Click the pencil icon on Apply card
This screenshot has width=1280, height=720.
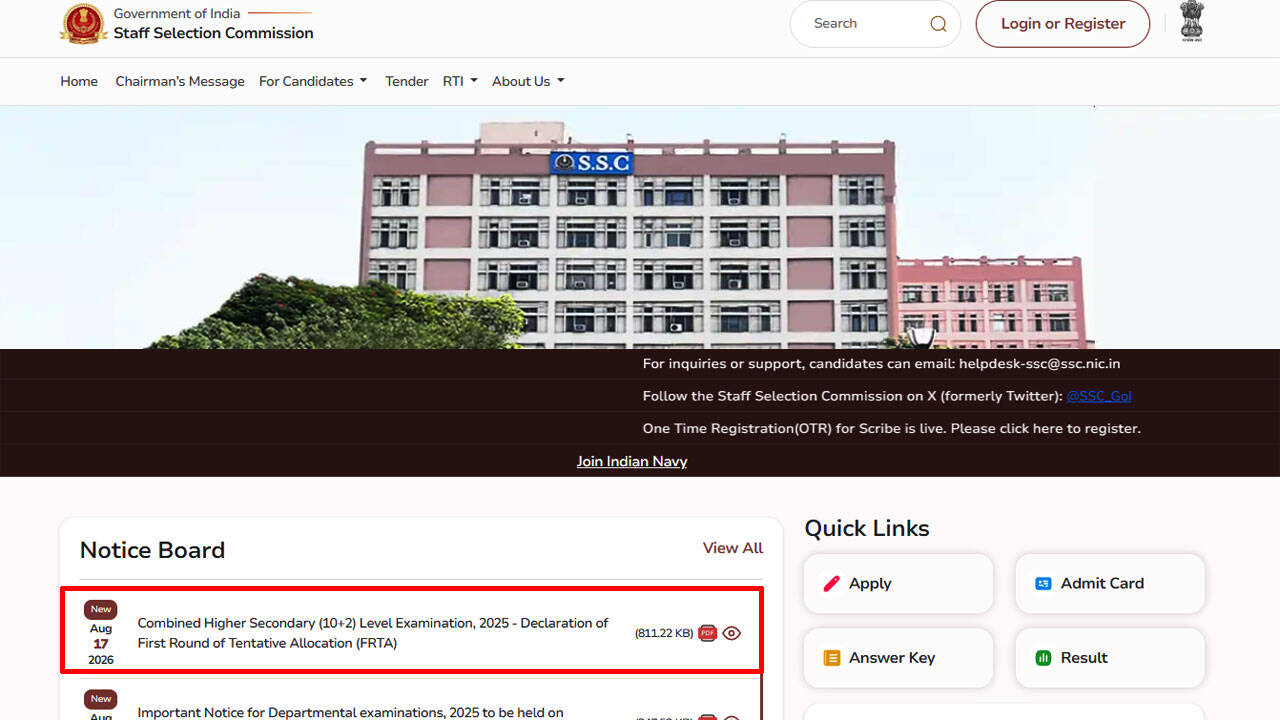(831, 583)
